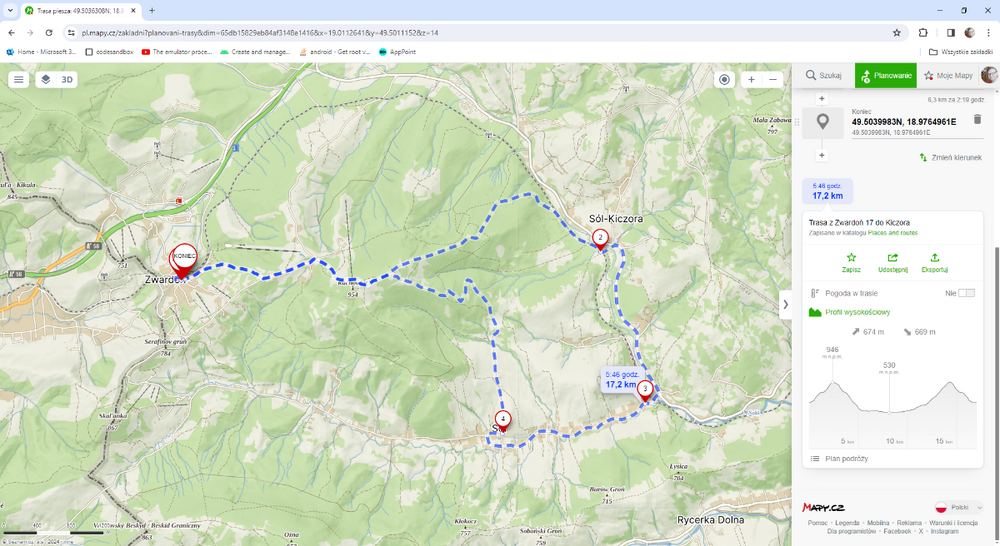The image size is (1000, 546).
Task: Delete the Koniec waypoint with the trash icon
Action: (x=977, y=120)
